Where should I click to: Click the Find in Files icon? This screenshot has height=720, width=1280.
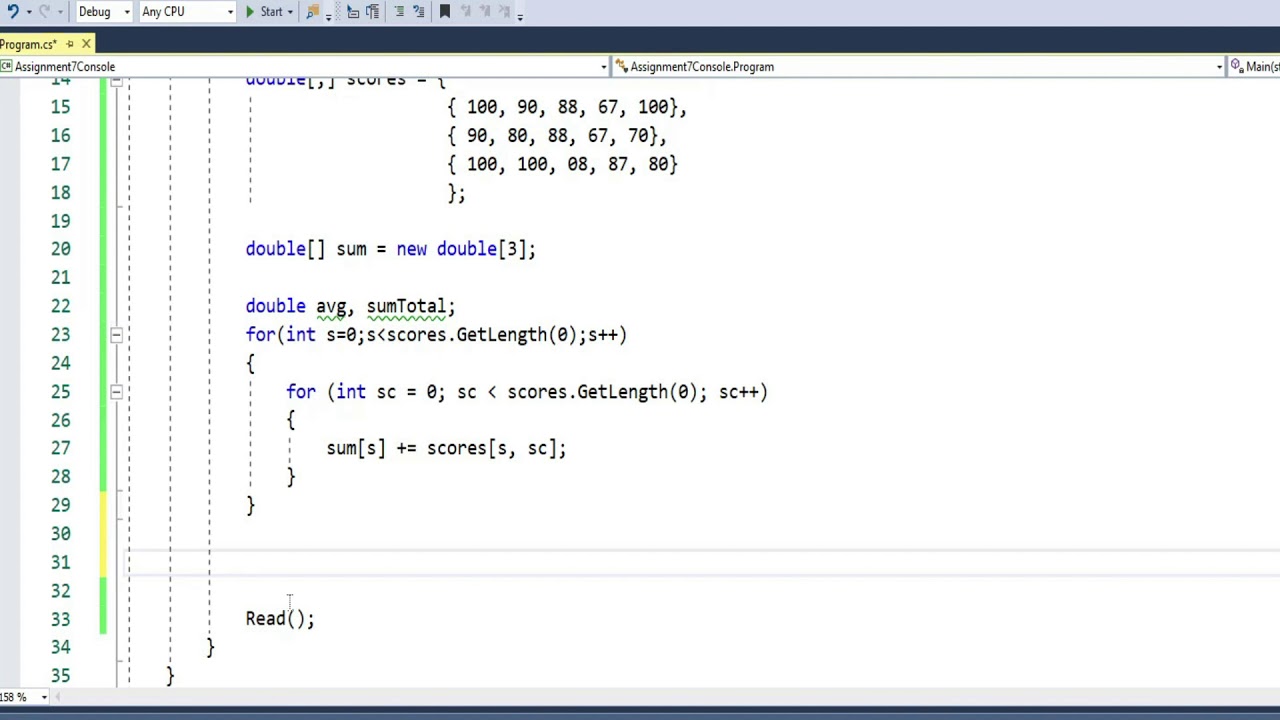pyautogui.click(x=313, y=12)
